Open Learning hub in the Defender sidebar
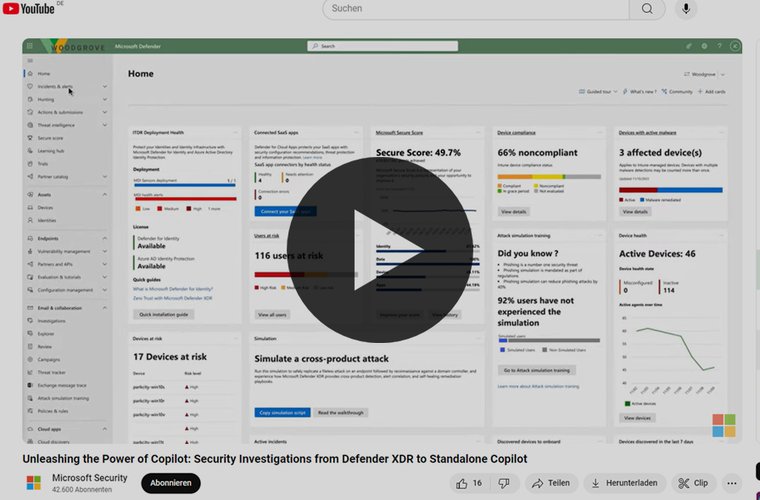760x500 pixels. point(50,151)
